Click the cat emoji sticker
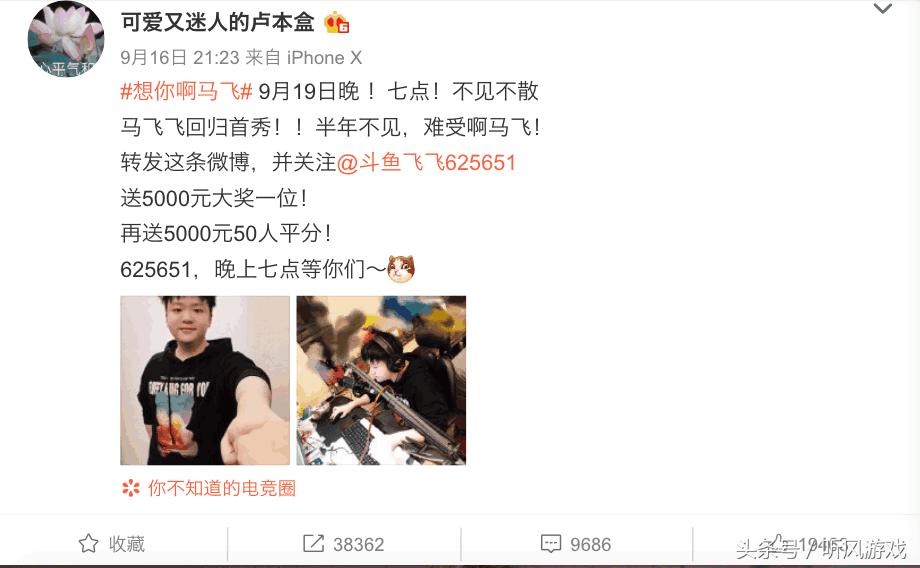Screen dimensions: 920x568 click(401, 269)
